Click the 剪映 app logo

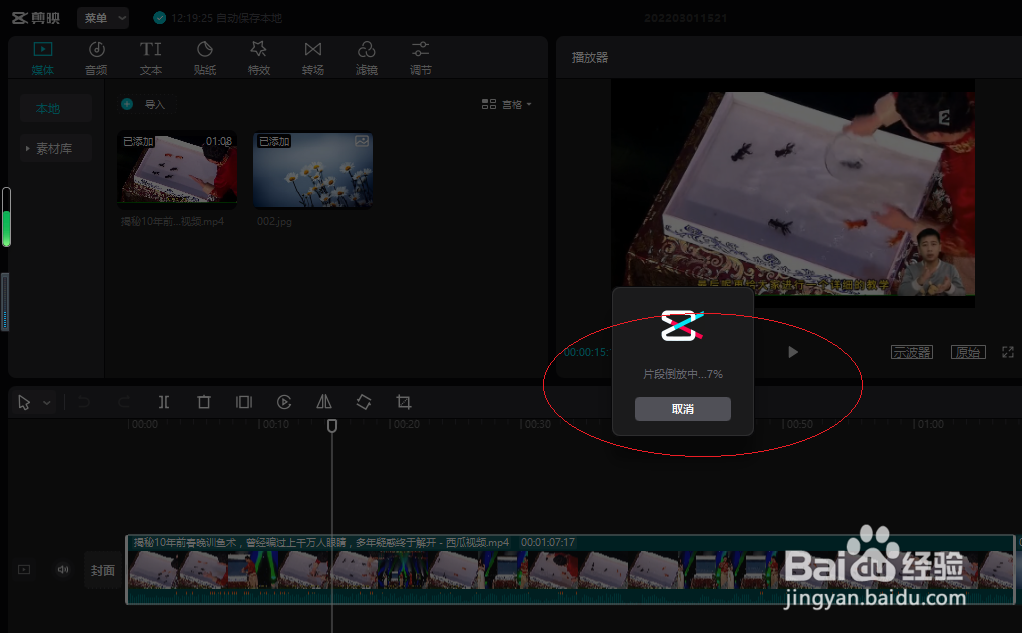36,18
